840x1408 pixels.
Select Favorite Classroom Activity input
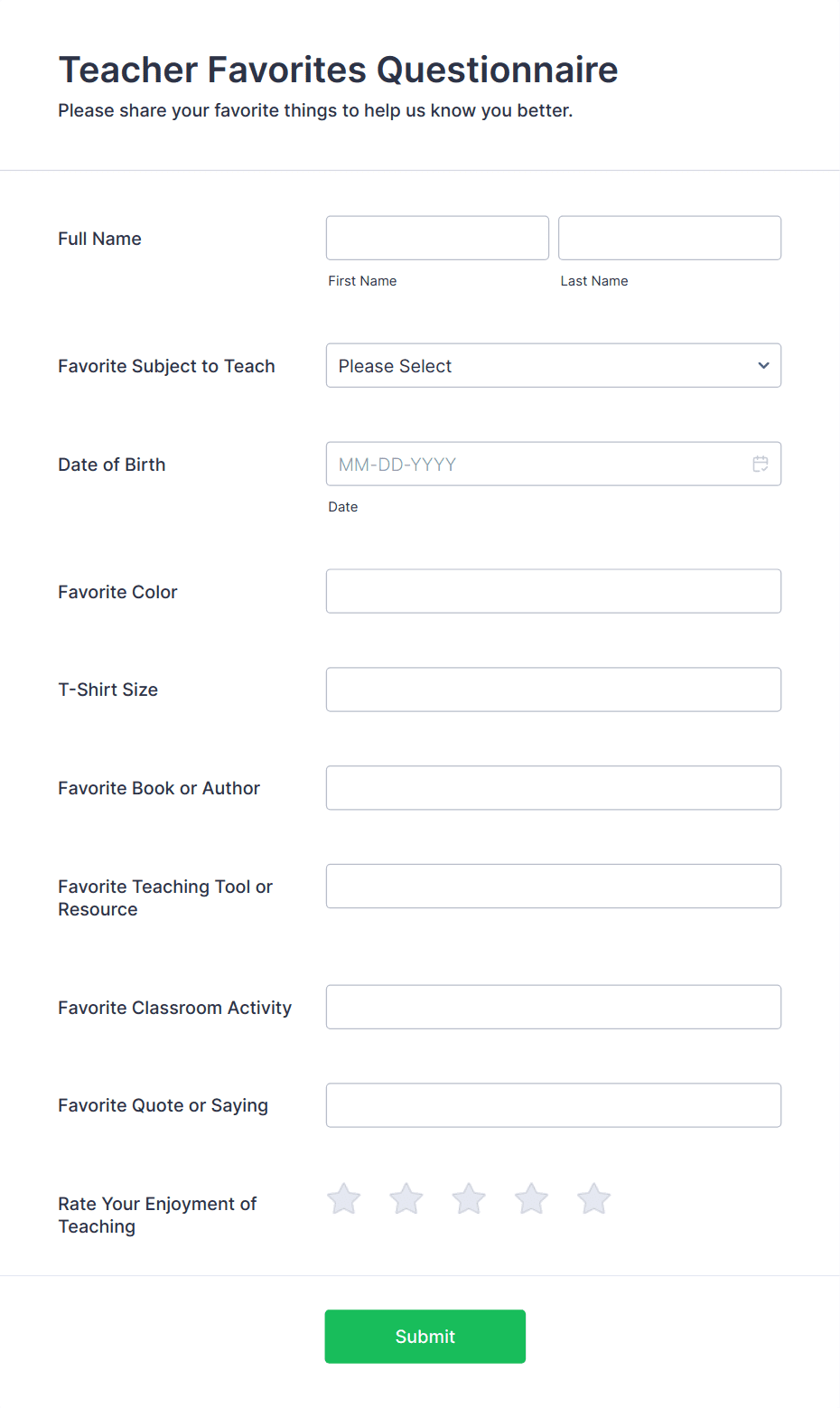coord(554,1007)
